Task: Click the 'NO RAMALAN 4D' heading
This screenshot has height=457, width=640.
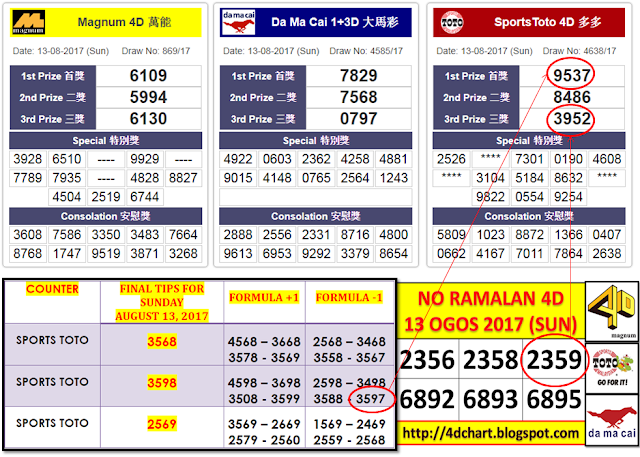Action: [x=491, y=299]
